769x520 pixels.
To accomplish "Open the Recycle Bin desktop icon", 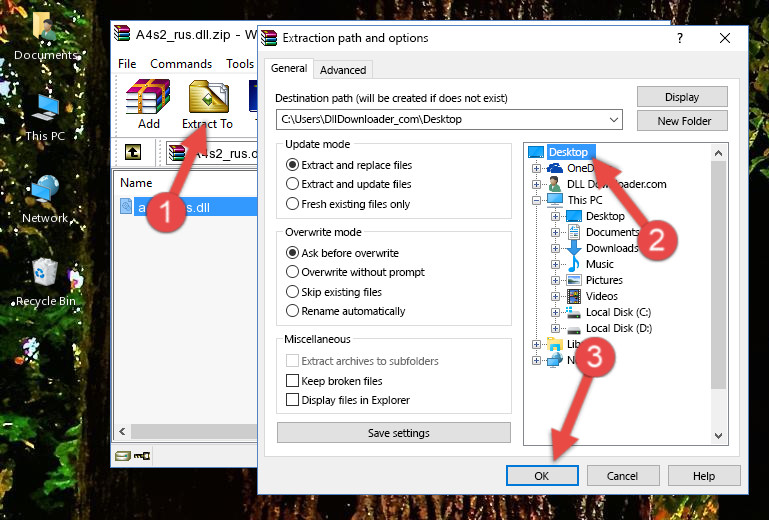I will pyautogui.click(x=45, y=272).
